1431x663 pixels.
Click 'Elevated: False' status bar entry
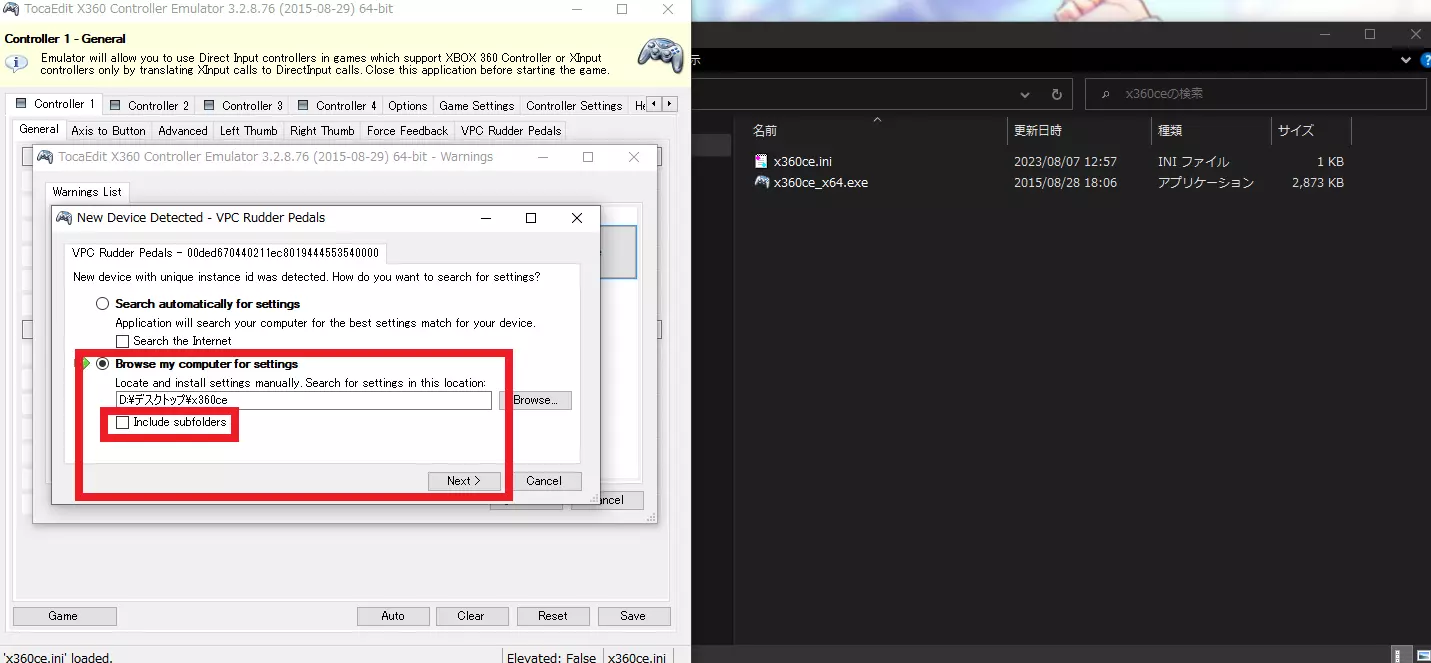click(x=551, y=658)
